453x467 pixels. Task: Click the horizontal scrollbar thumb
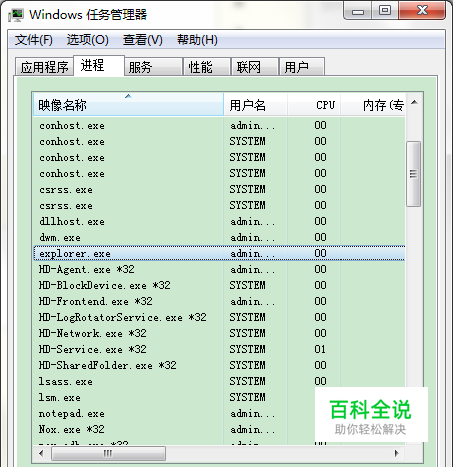(108, 453)
